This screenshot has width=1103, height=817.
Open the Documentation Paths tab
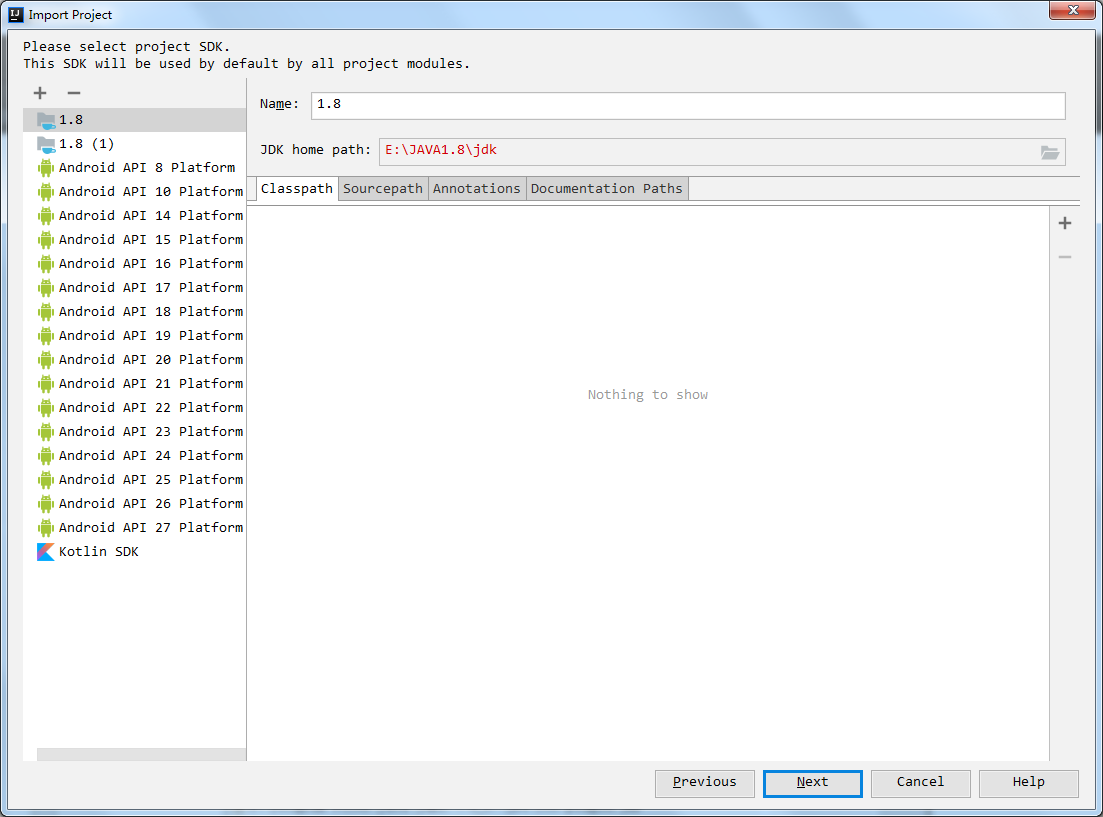606,189
